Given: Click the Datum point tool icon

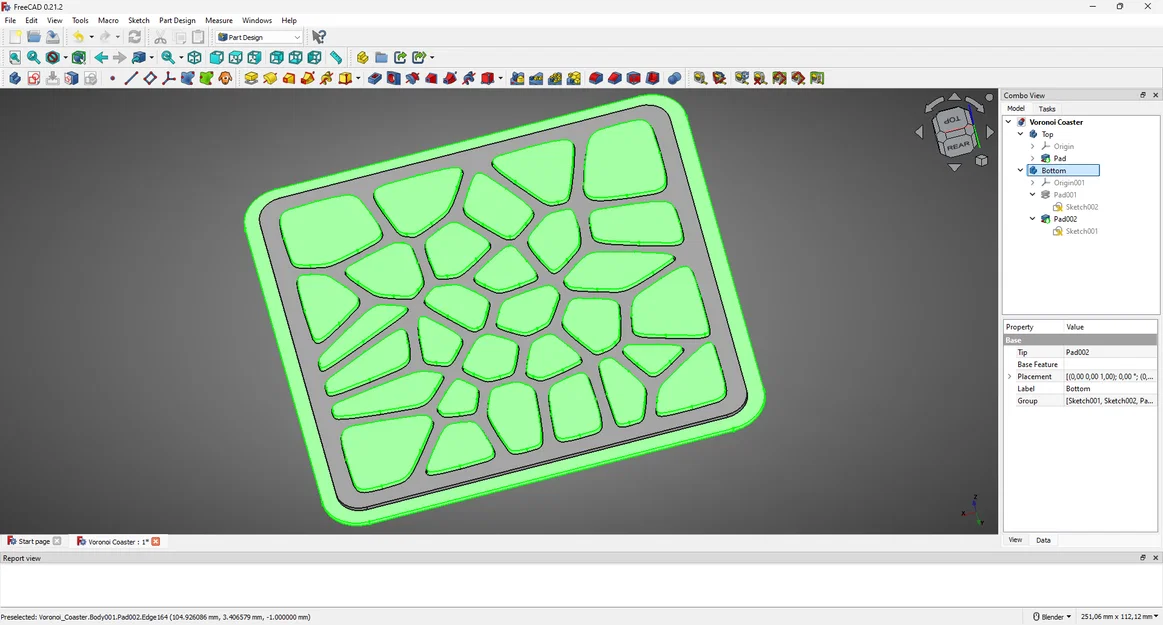Looking at the screenshot, I should click(x=112, y=78).
